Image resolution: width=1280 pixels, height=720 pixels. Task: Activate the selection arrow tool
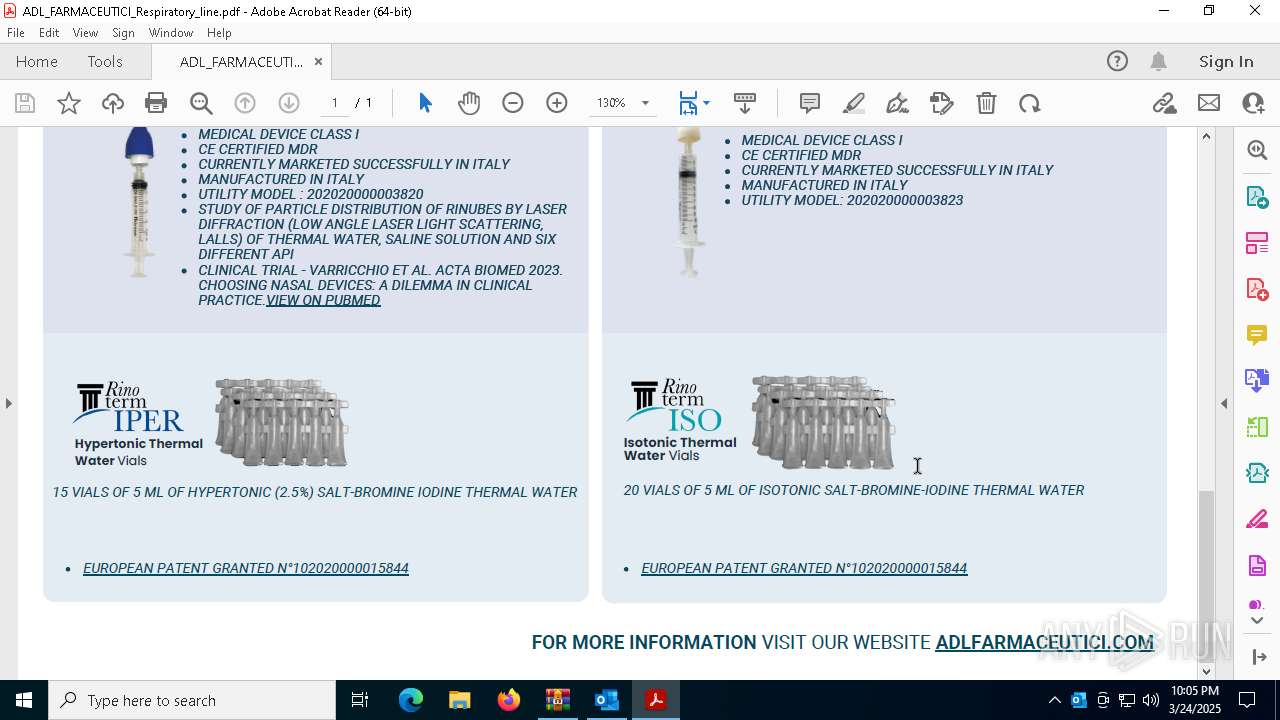pos(425,103)
